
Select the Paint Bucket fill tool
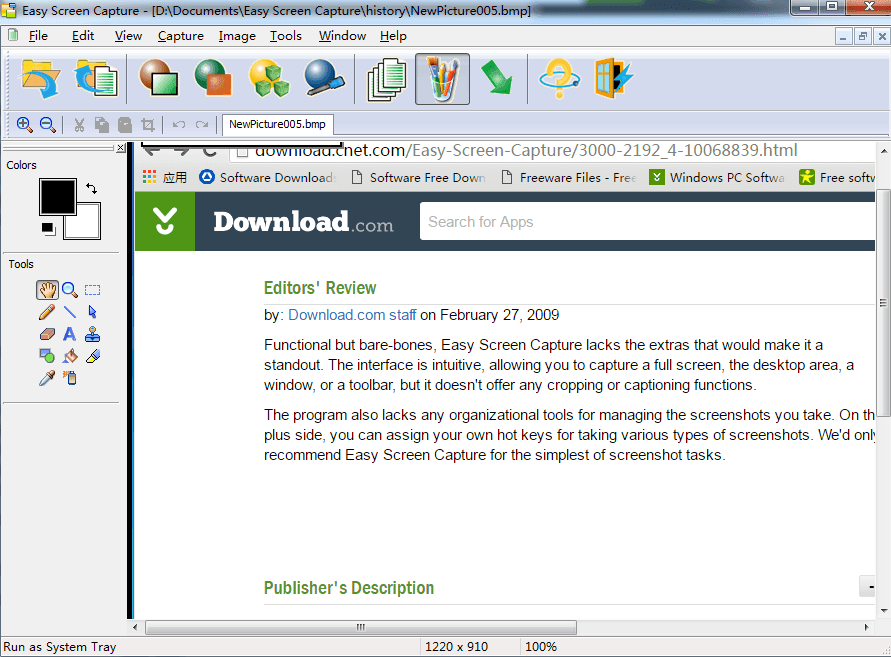click(70, 356)
